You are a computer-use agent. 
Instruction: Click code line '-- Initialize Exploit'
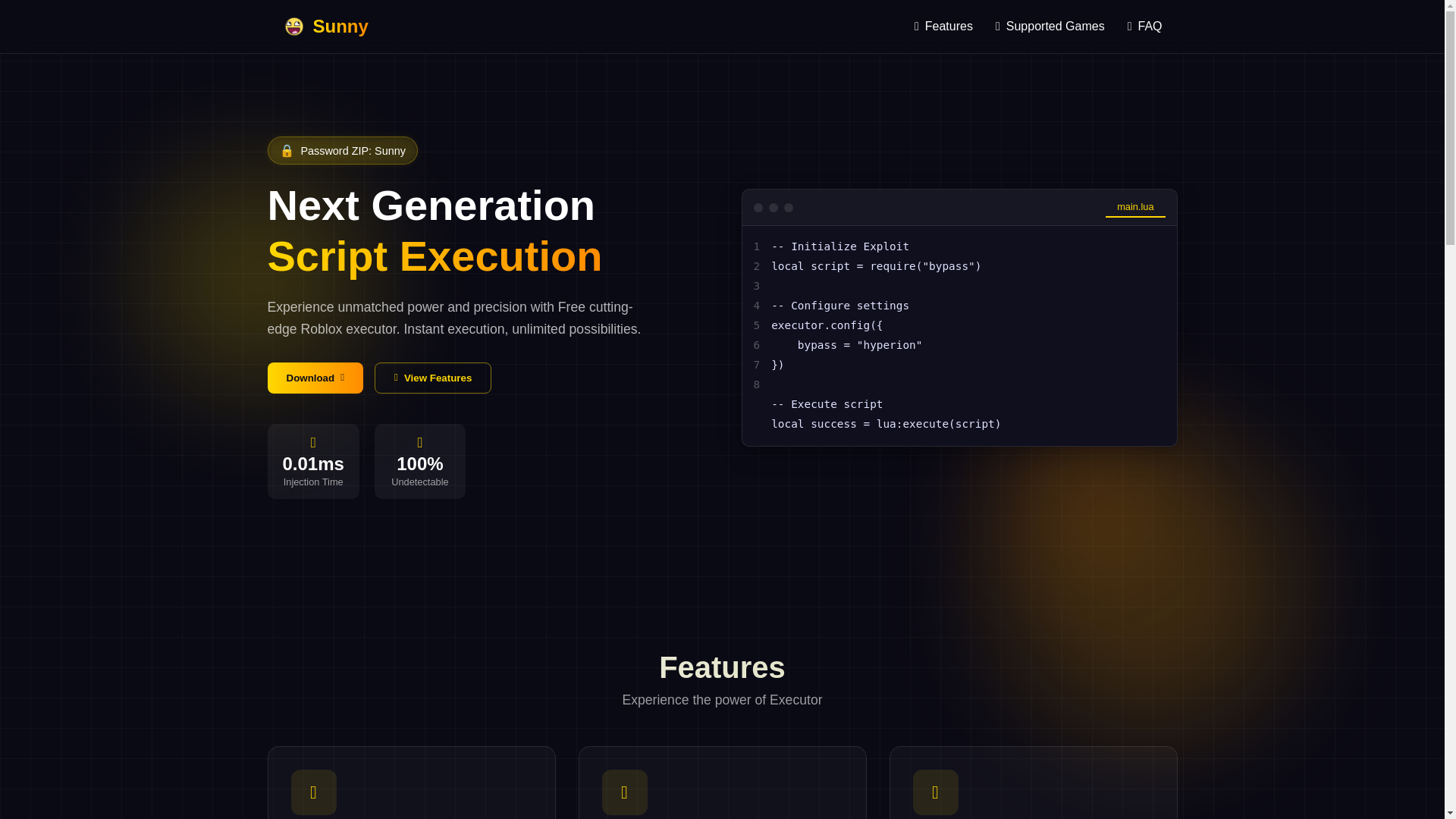[x=839, y=246]
